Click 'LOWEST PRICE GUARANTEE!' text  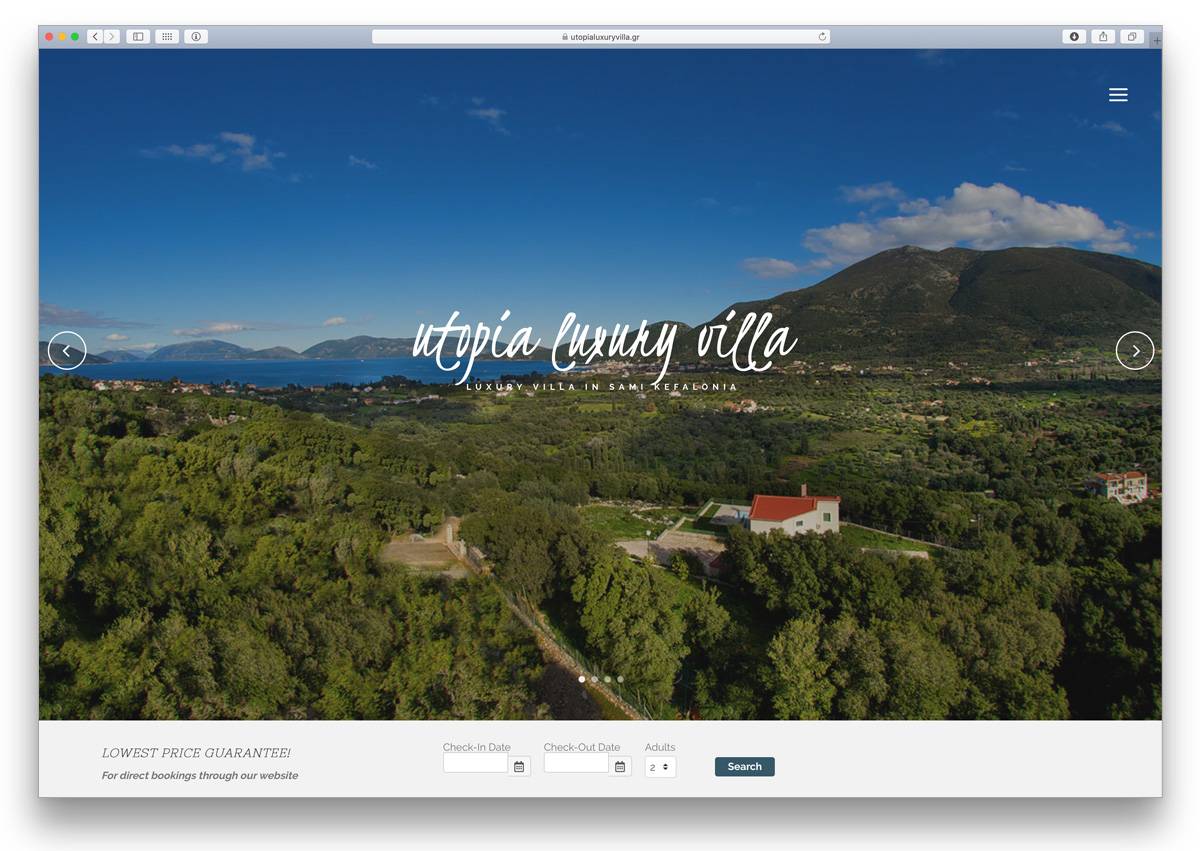[196, 753]
